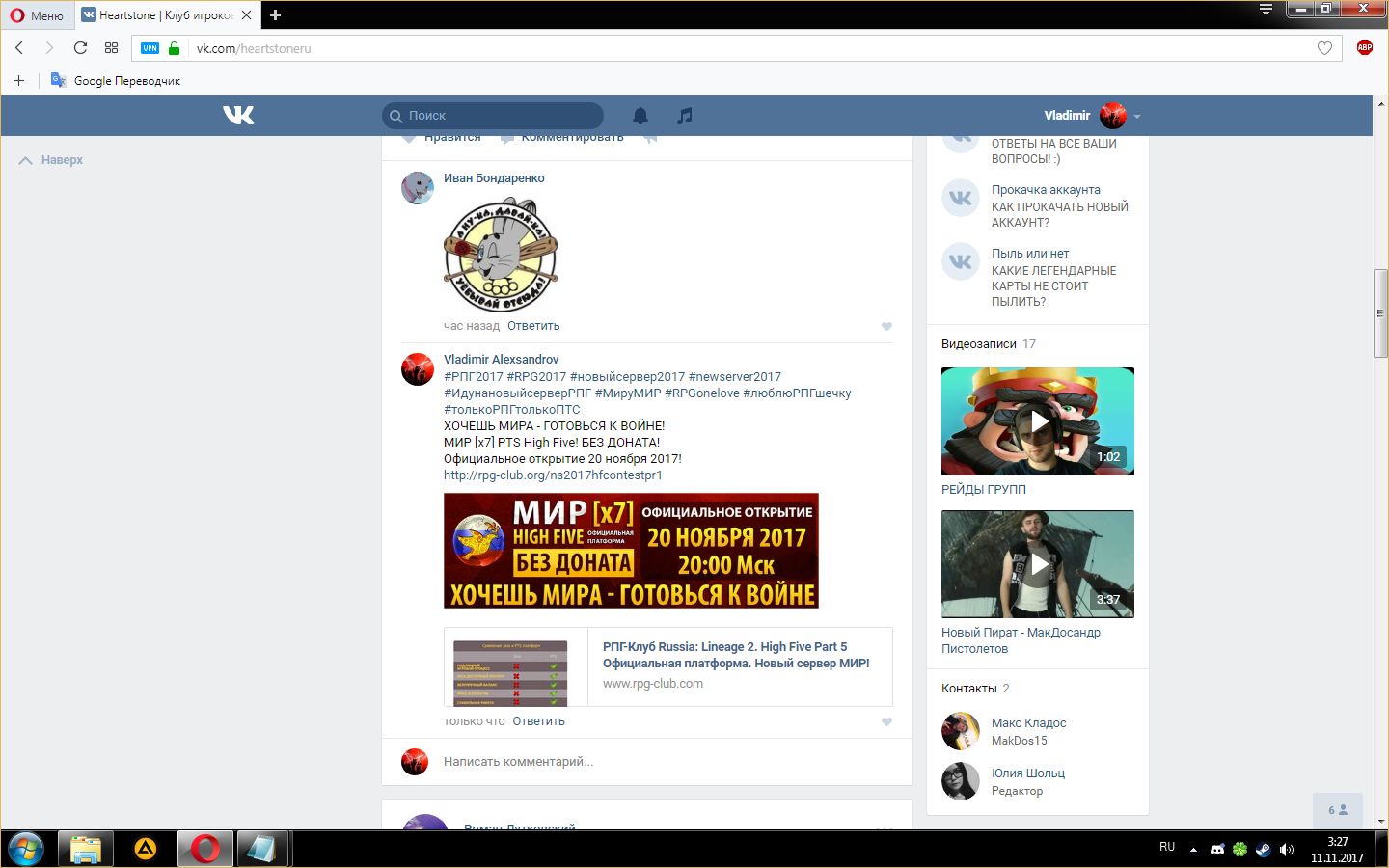This screenshot has width=1389, height=868.
Task: Expand the Vladimir profile dropdown
Action: click(x=1137, y=116)
